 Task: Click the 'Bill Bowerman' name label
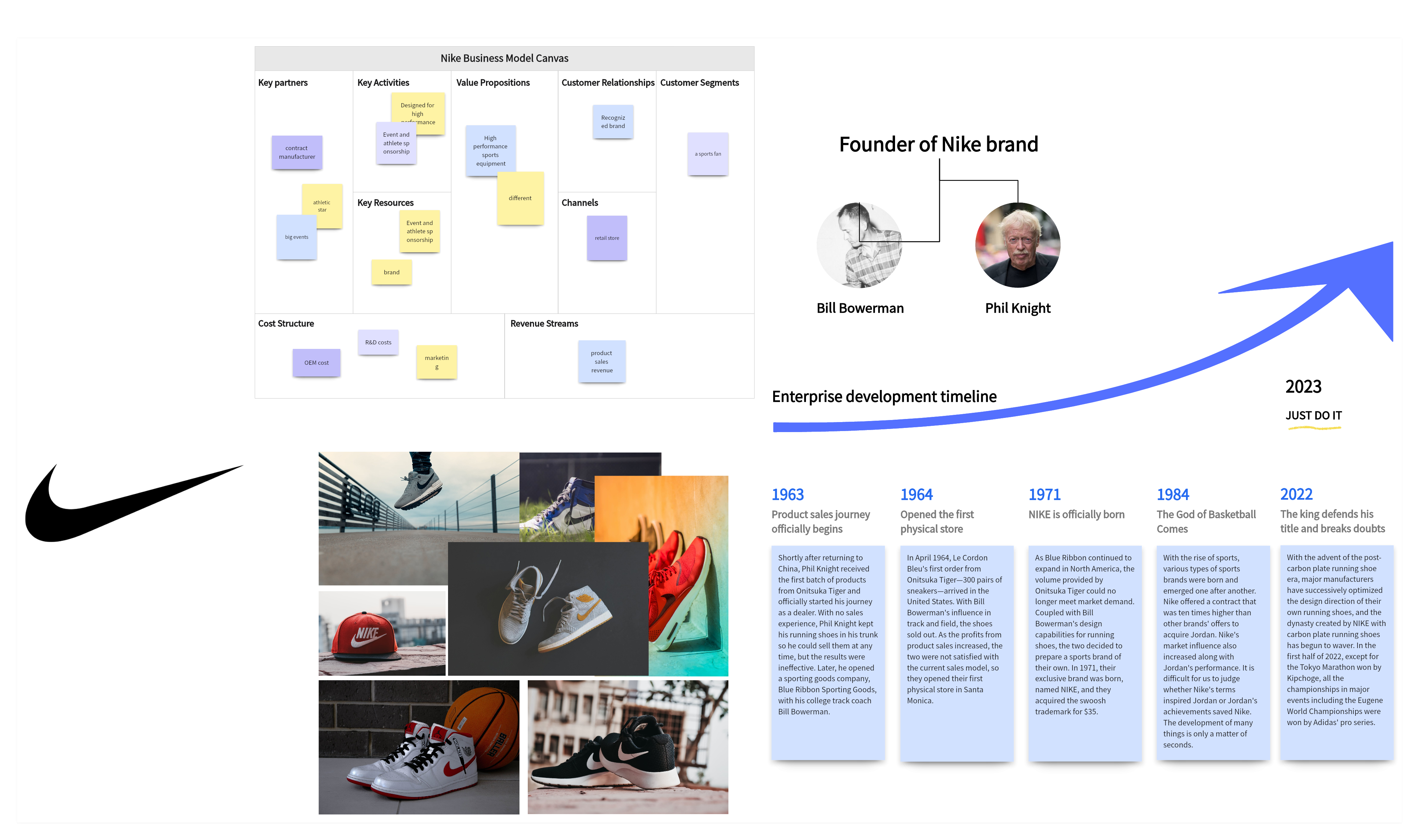[860, 309]
